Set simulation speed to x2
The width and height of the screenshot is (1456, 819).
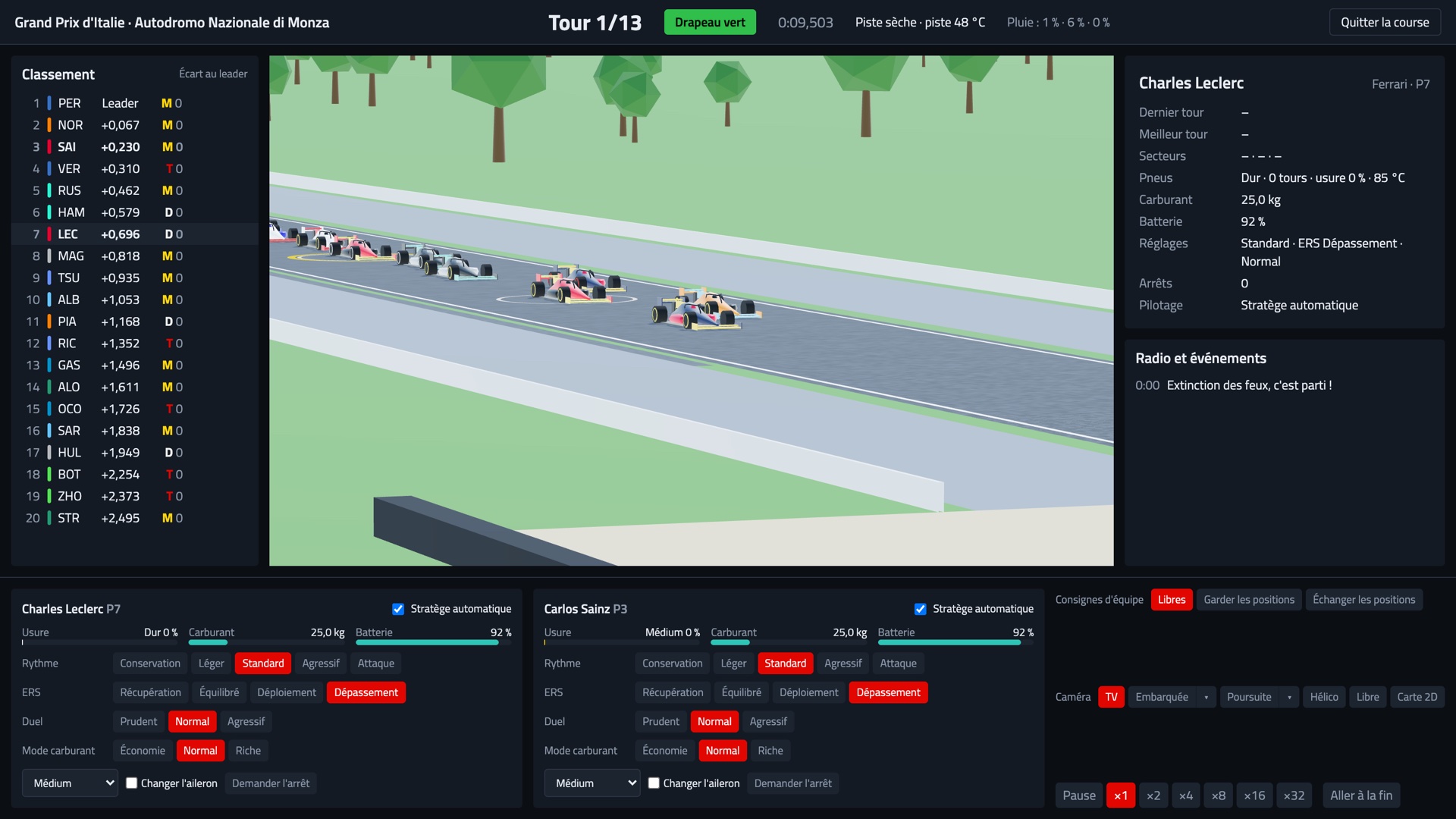point(1153,795)
